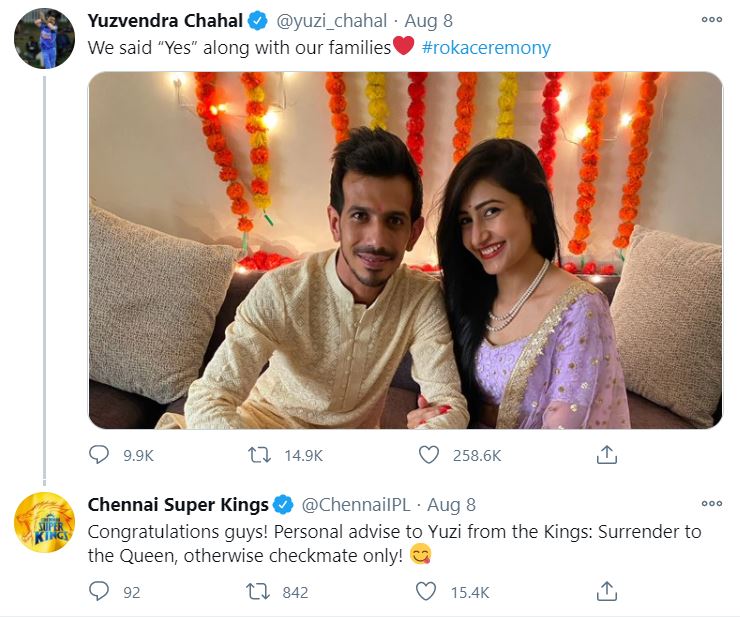Like Yuzvendra Chahal's tweet
Image resolution: width=740 pixels, height=617 pixels.
click(x=429, y=455)
